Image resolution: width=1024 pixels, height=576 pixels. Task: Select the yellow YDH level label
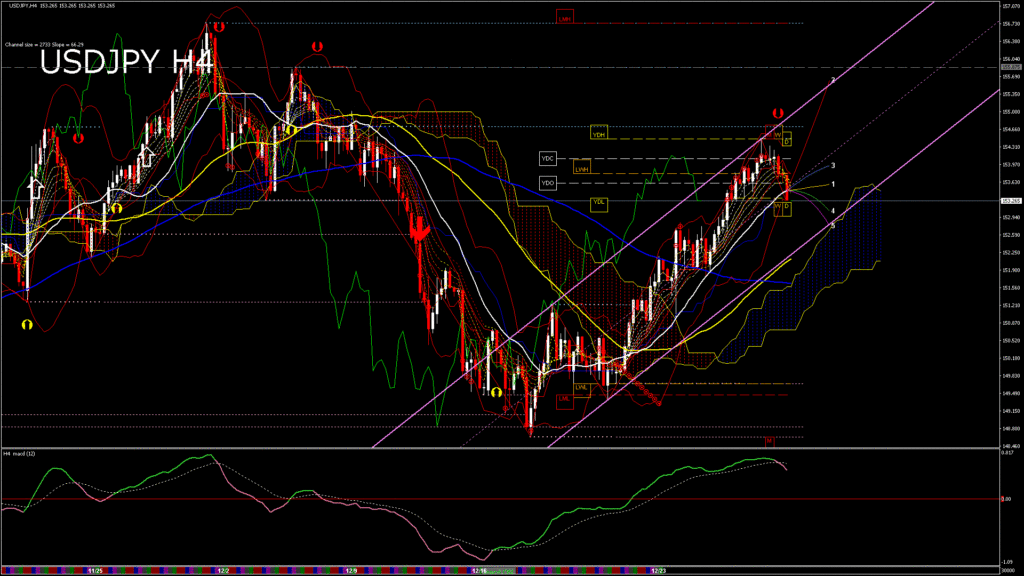tap(599, 133)
